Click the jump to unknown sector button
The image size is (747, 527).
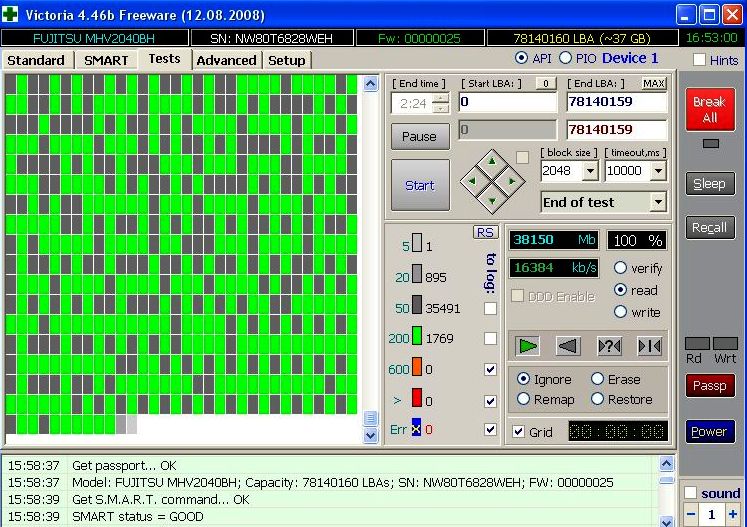tap(609, 346)
